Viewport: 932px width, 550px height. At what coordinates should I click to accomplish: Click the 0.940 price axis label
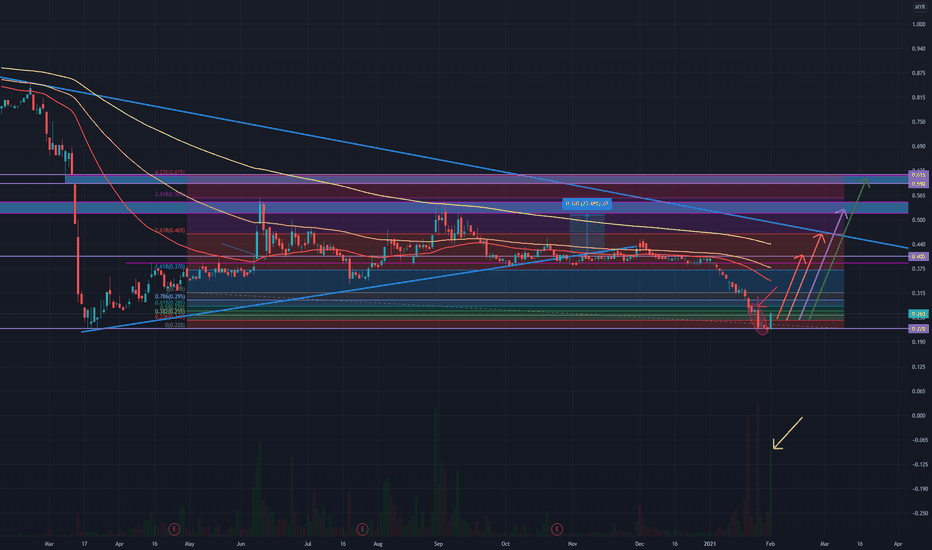(x=919, y=49)
